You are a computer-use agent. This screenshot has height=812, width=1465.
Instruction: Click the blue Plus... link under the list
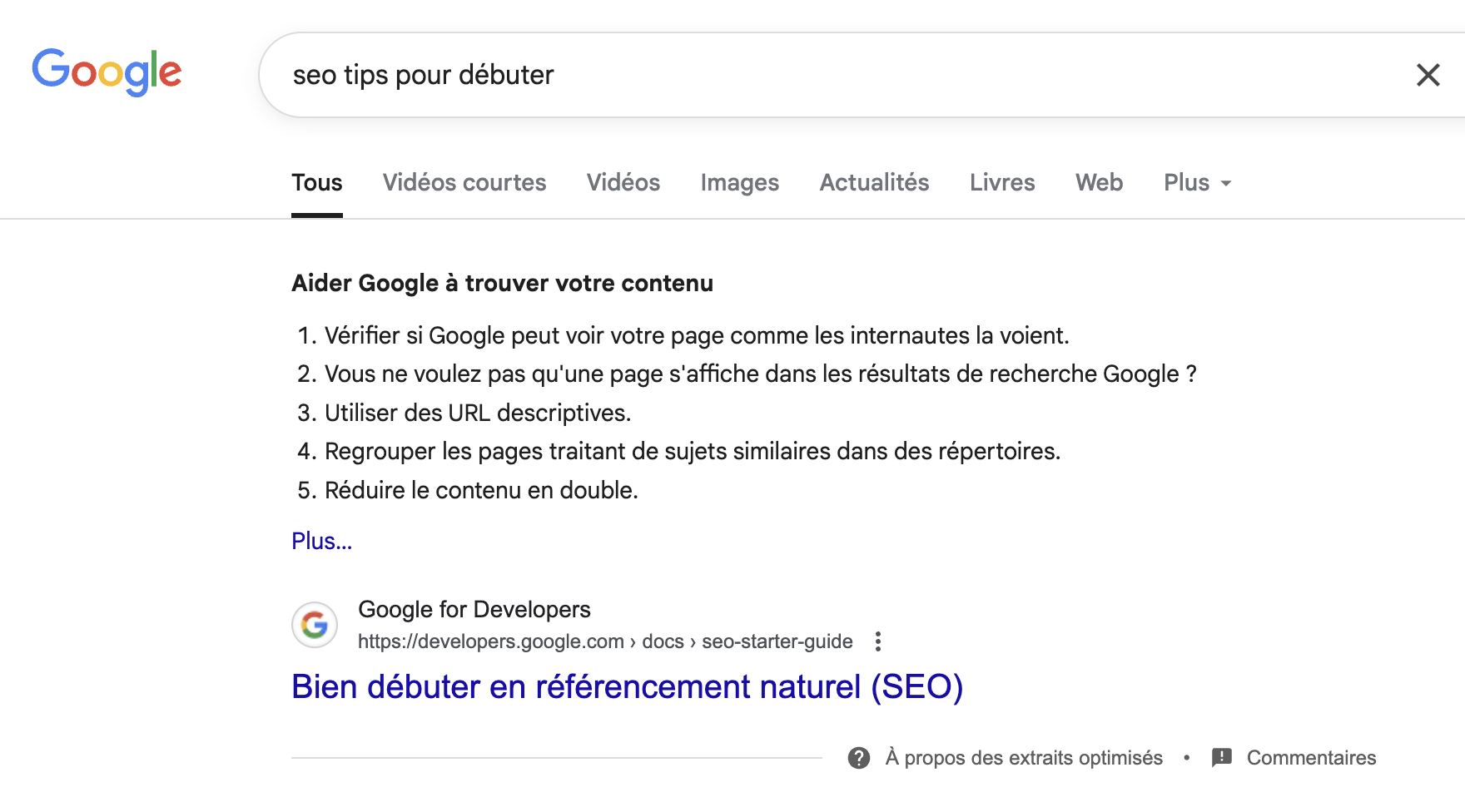(x=322, y=541)
